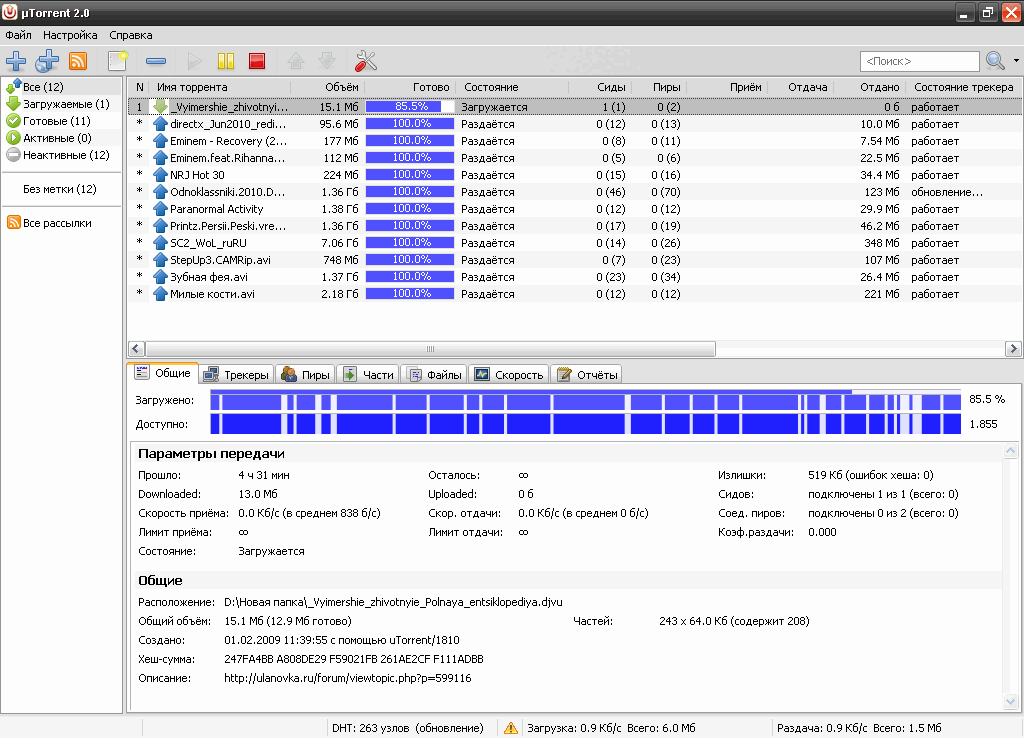Pause the torrent with the pause icon
The width and height of the screenshot is (1024, 738).
coord(225,61)
